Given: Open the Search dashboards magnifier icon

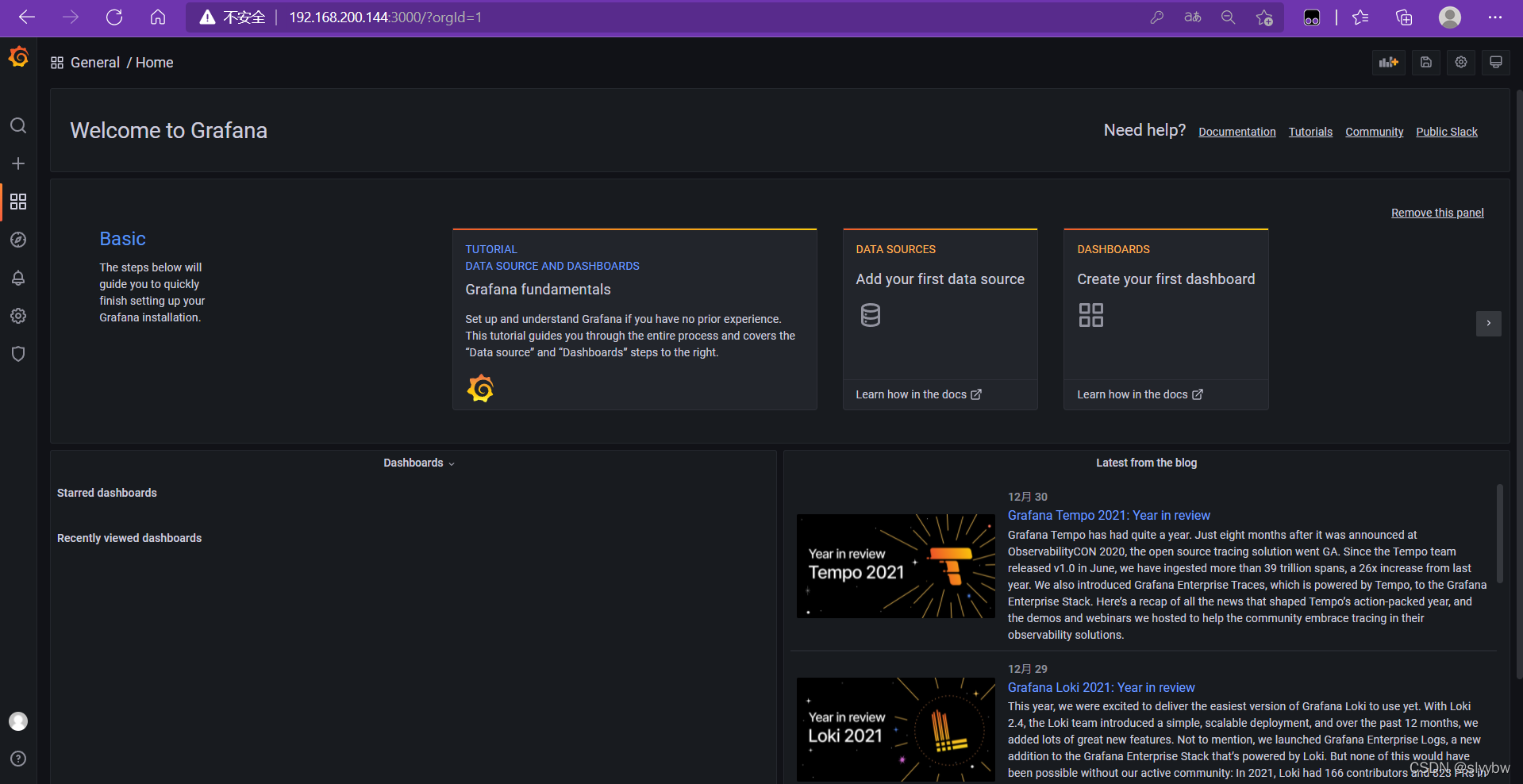Looking at the screenshot, I should 18,125.
